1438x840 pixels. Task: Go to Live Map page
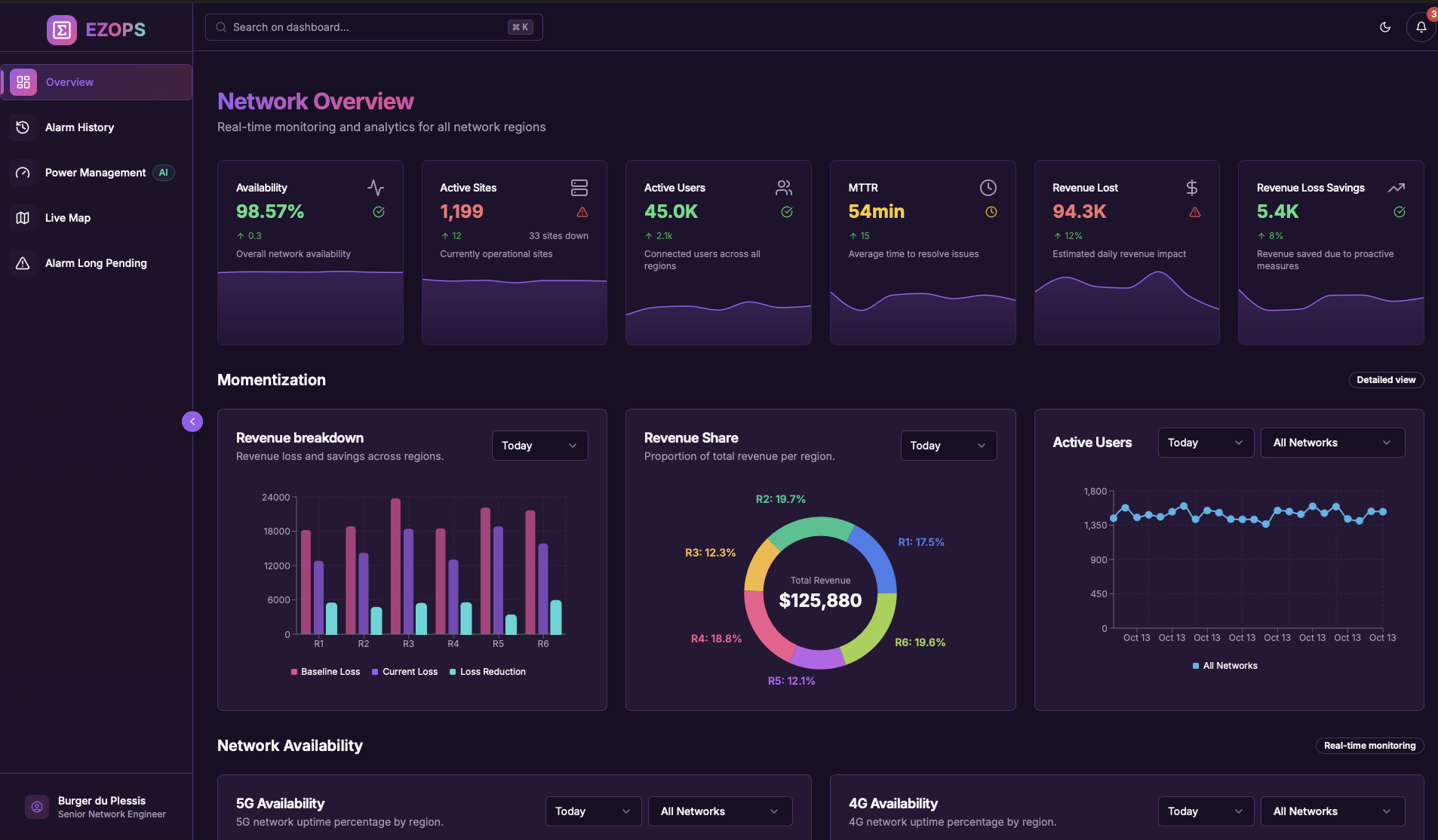pyautogui.click(x=68, y=218)
